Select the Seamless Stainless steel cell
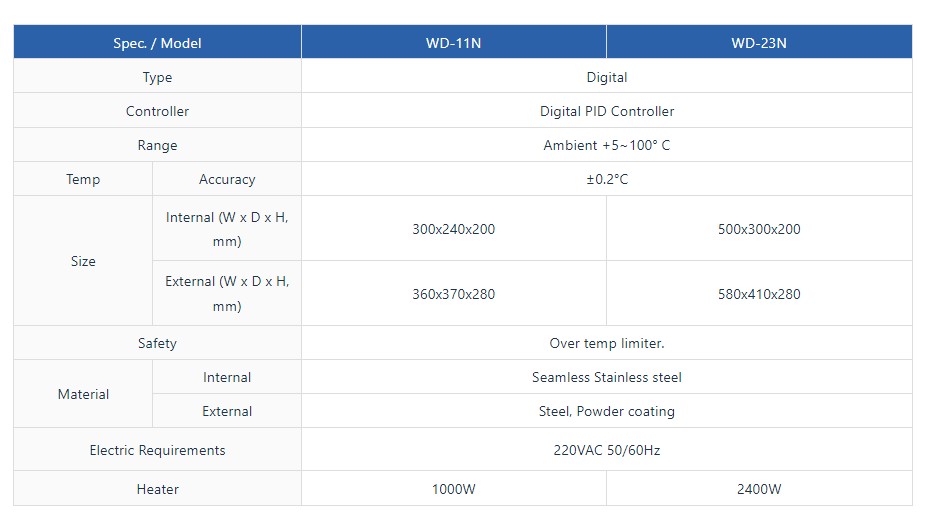 [606, 377]
